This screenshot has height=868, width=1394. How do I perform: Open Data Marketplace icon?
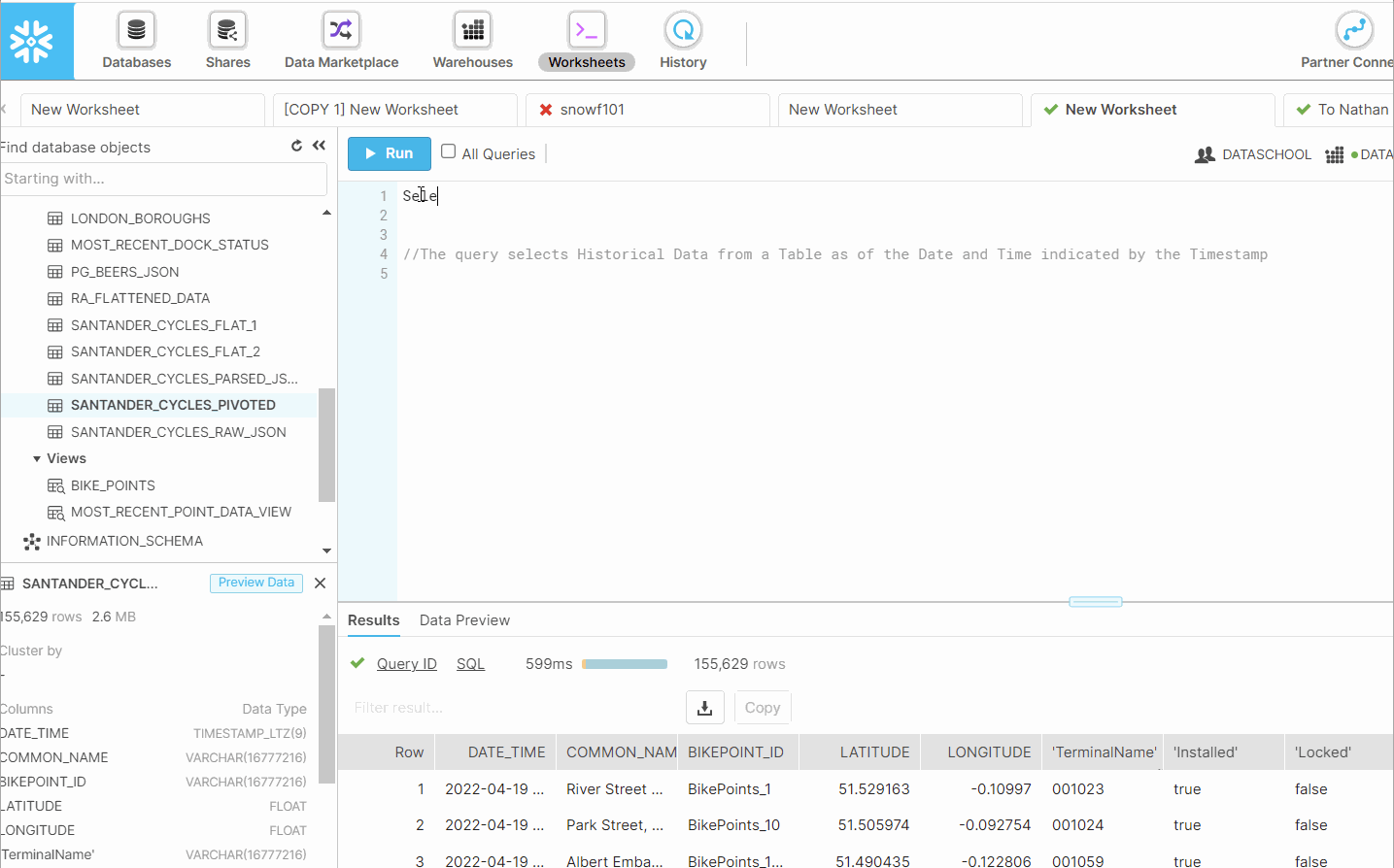click(x=341, y=31)
